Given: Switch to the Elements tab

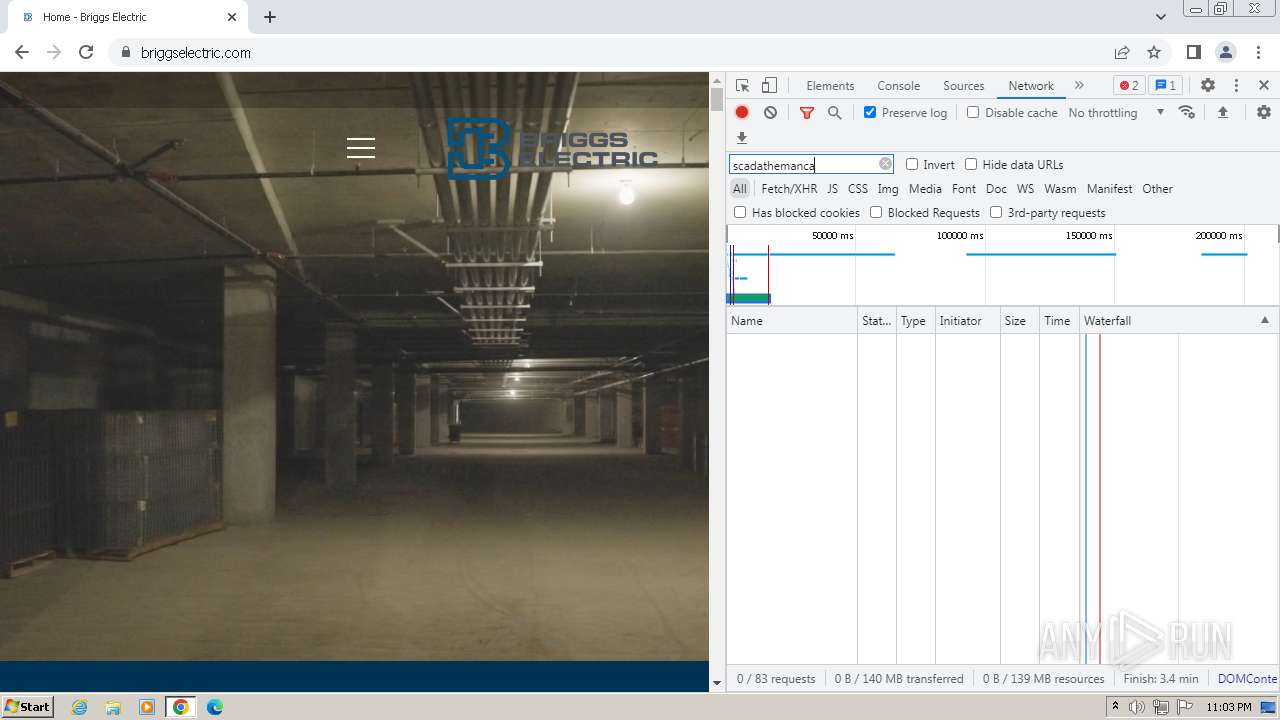Looking at the screenshot, I should 830,86.
